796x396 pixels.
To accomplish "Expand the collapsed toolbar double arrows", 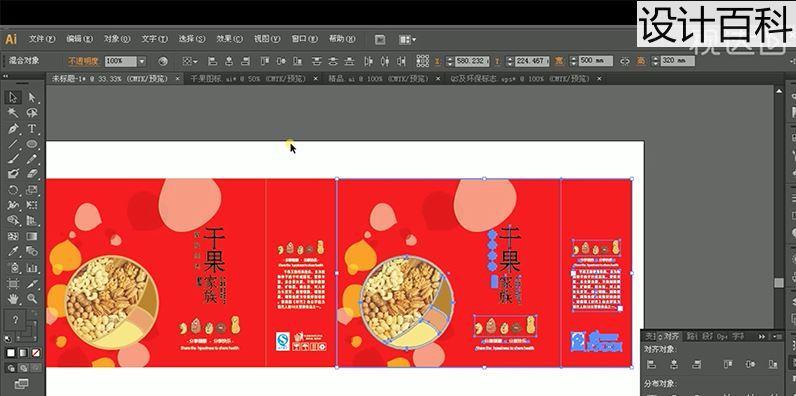I will click(x=5, y=77).
